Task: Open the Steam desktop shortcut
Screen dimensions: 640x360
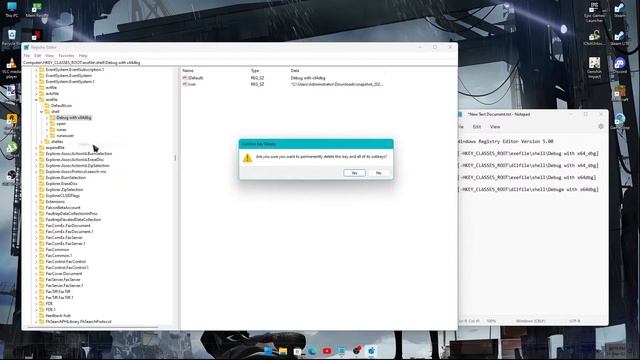Action: pos(620,10)
